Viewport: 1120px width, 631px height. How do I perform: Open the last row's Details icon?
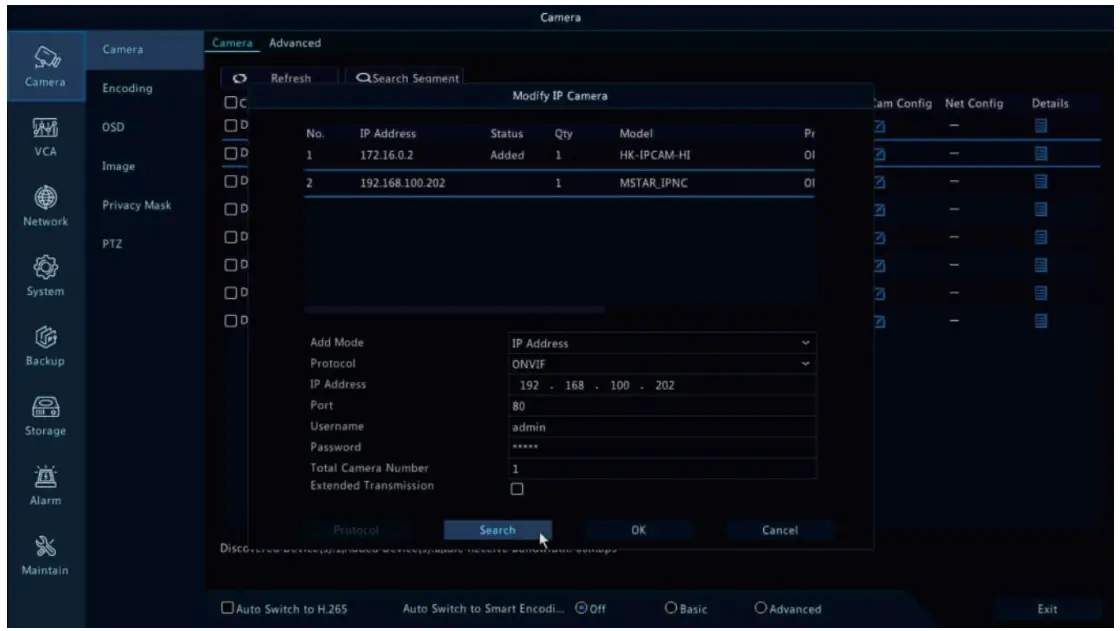pyautogui.click(x=1041, y=321)
